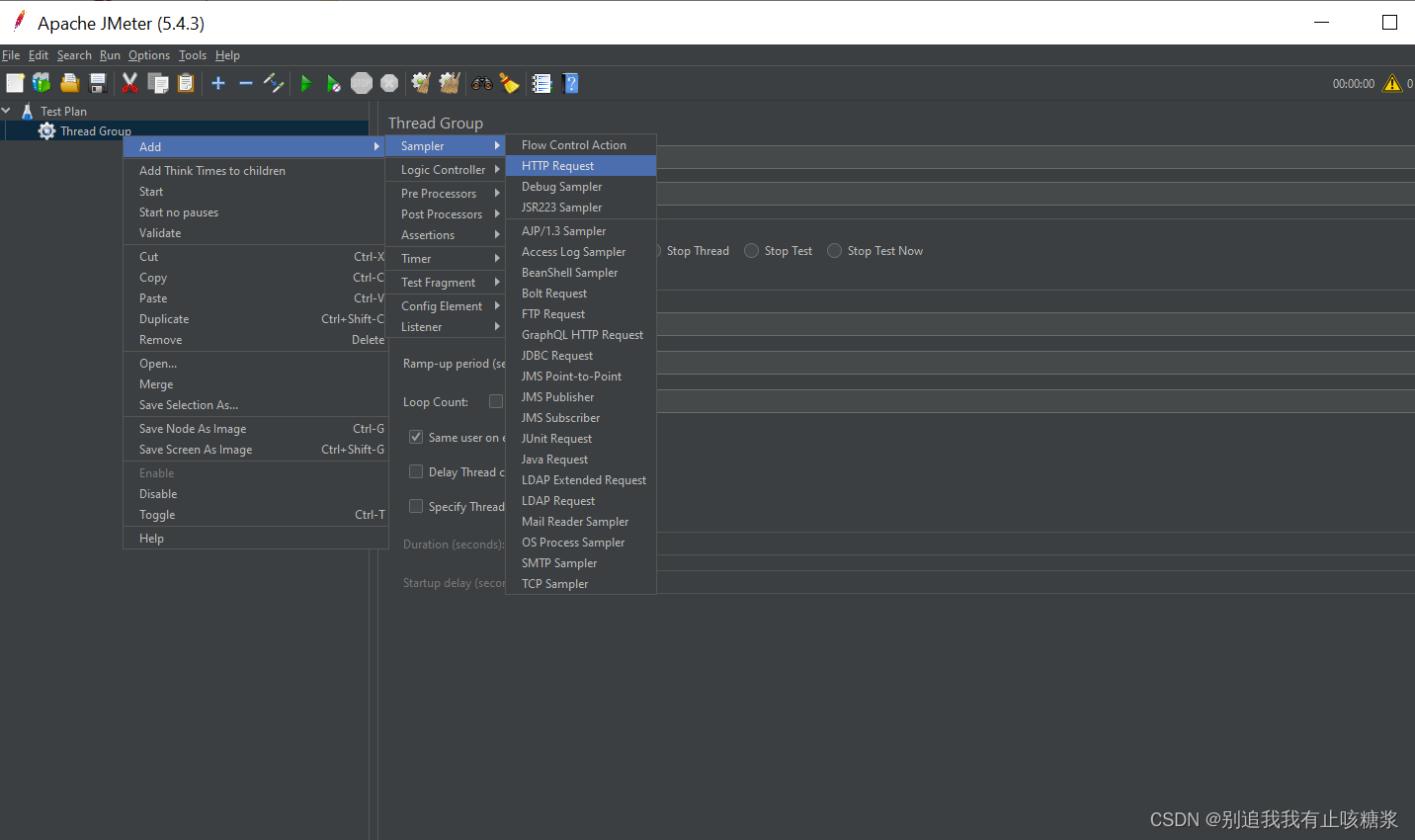Open the Tools menu
Viewport: 1415px width, 840px height.
pos(193,55)
